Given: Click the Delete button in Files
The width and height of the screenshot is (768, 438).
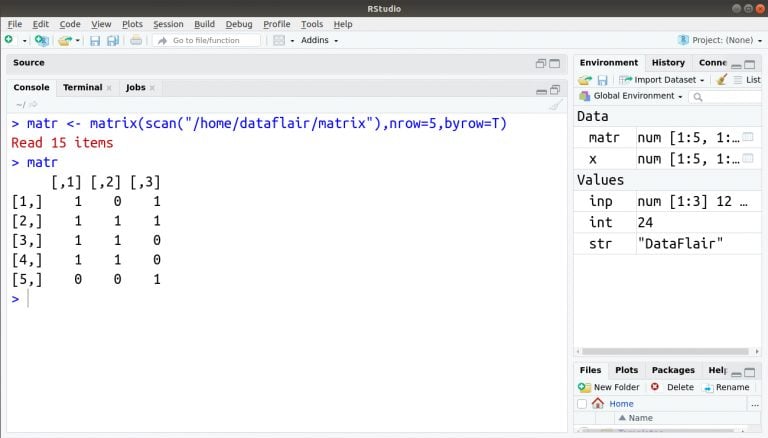Looking at the screenshot, I should (x=672, y=387).
